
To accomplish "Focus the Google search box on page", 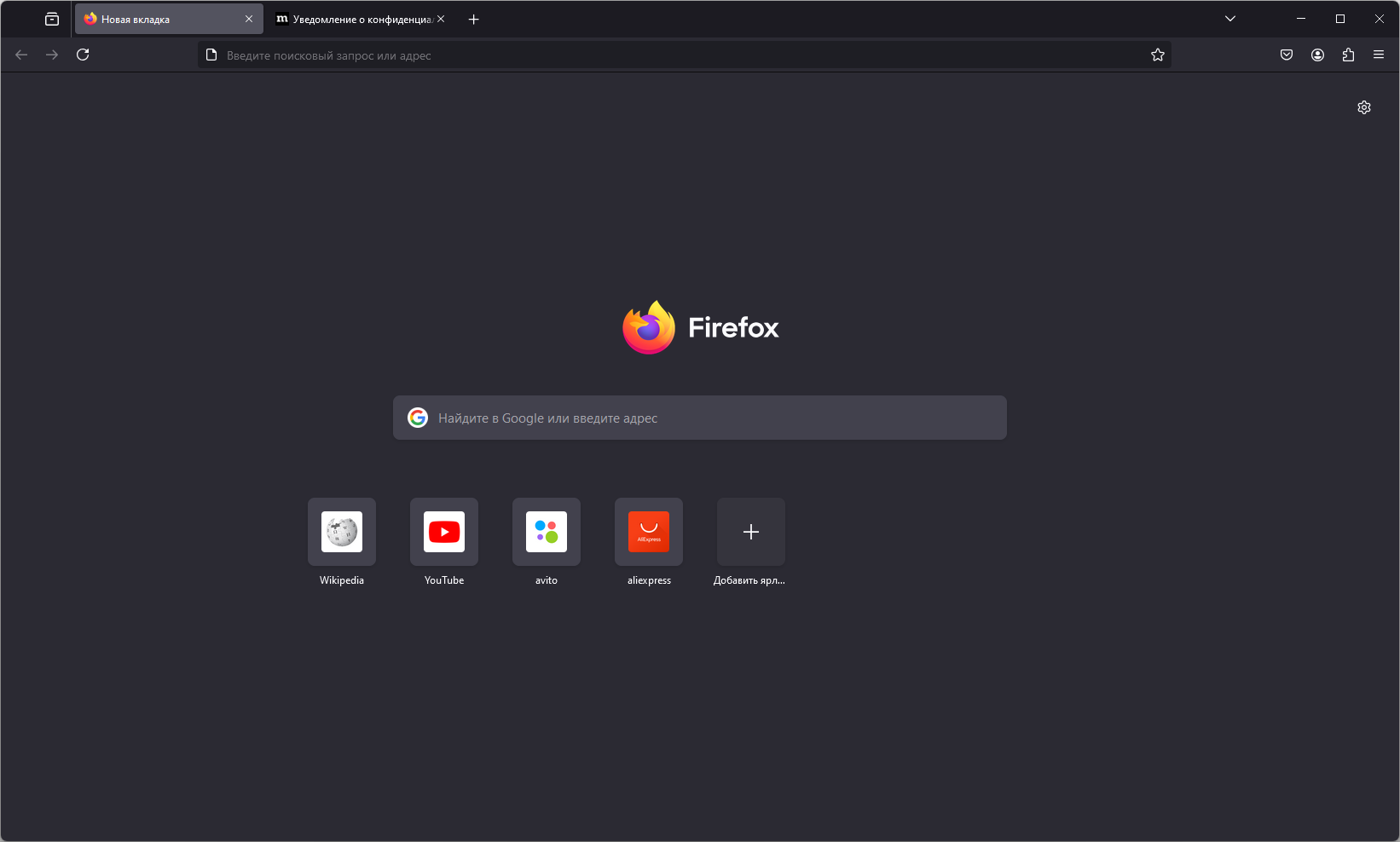I will 700,418.
